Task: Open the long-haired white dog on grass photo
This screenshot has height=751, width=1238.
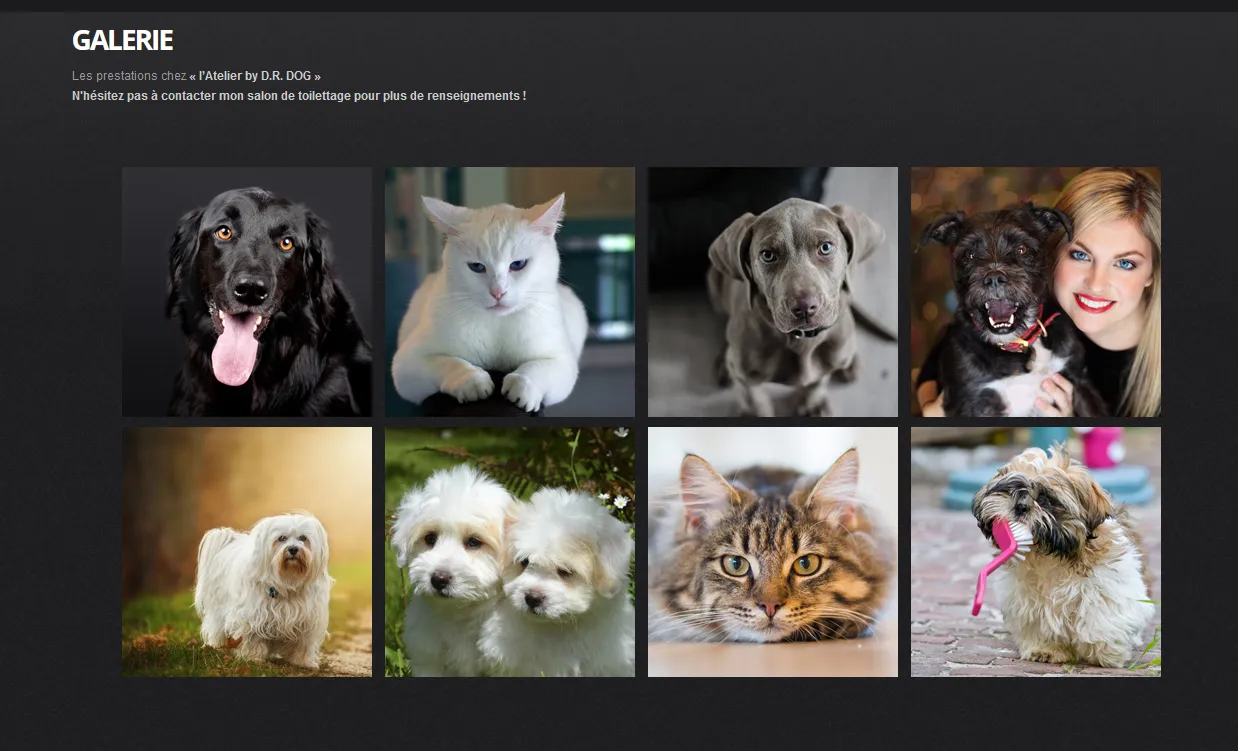Action: 247,552
